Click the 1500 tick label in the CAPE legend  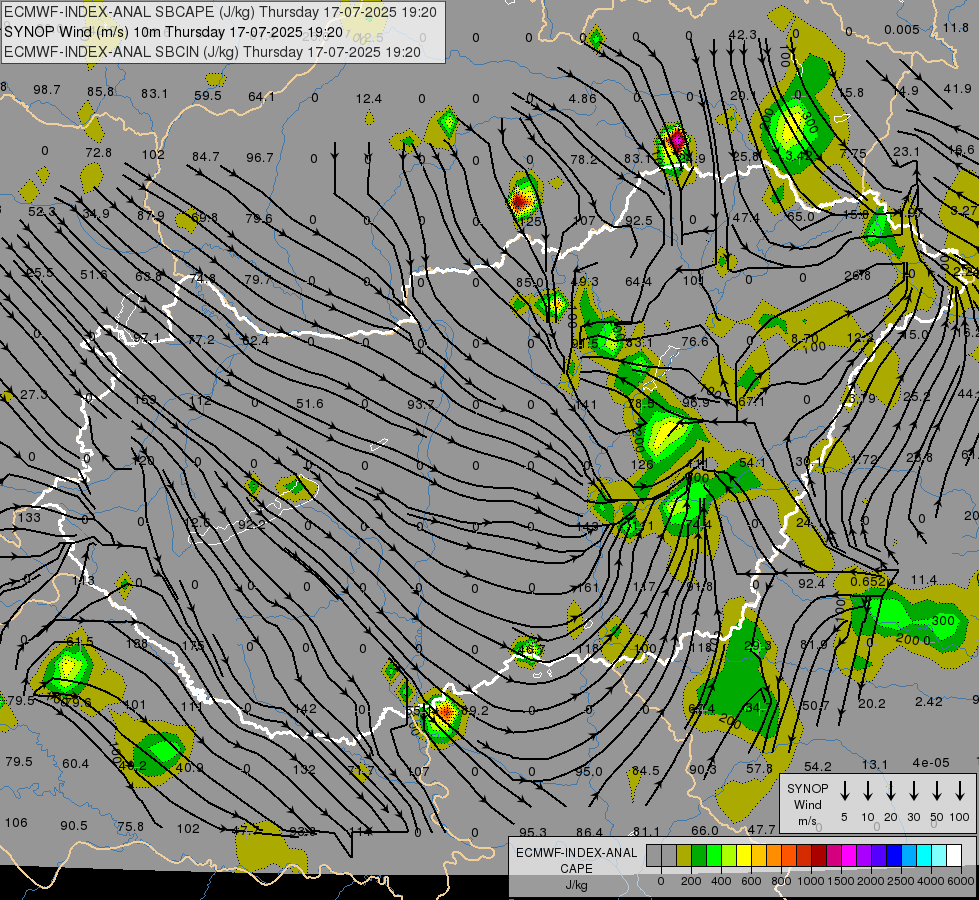pyautogui.click(x=841, y=881)
